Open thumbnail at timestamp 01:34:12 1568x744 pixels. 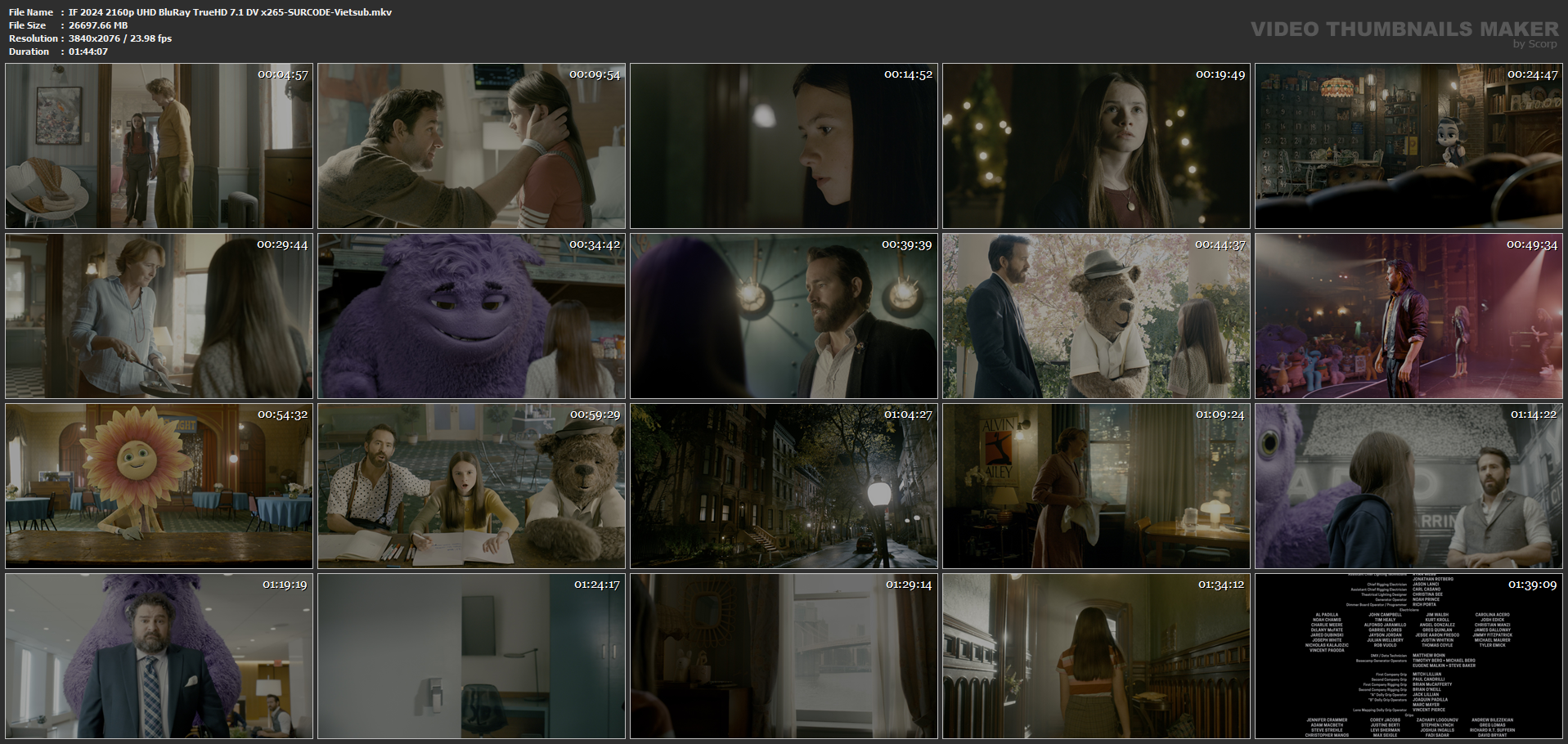(1096, 656)
